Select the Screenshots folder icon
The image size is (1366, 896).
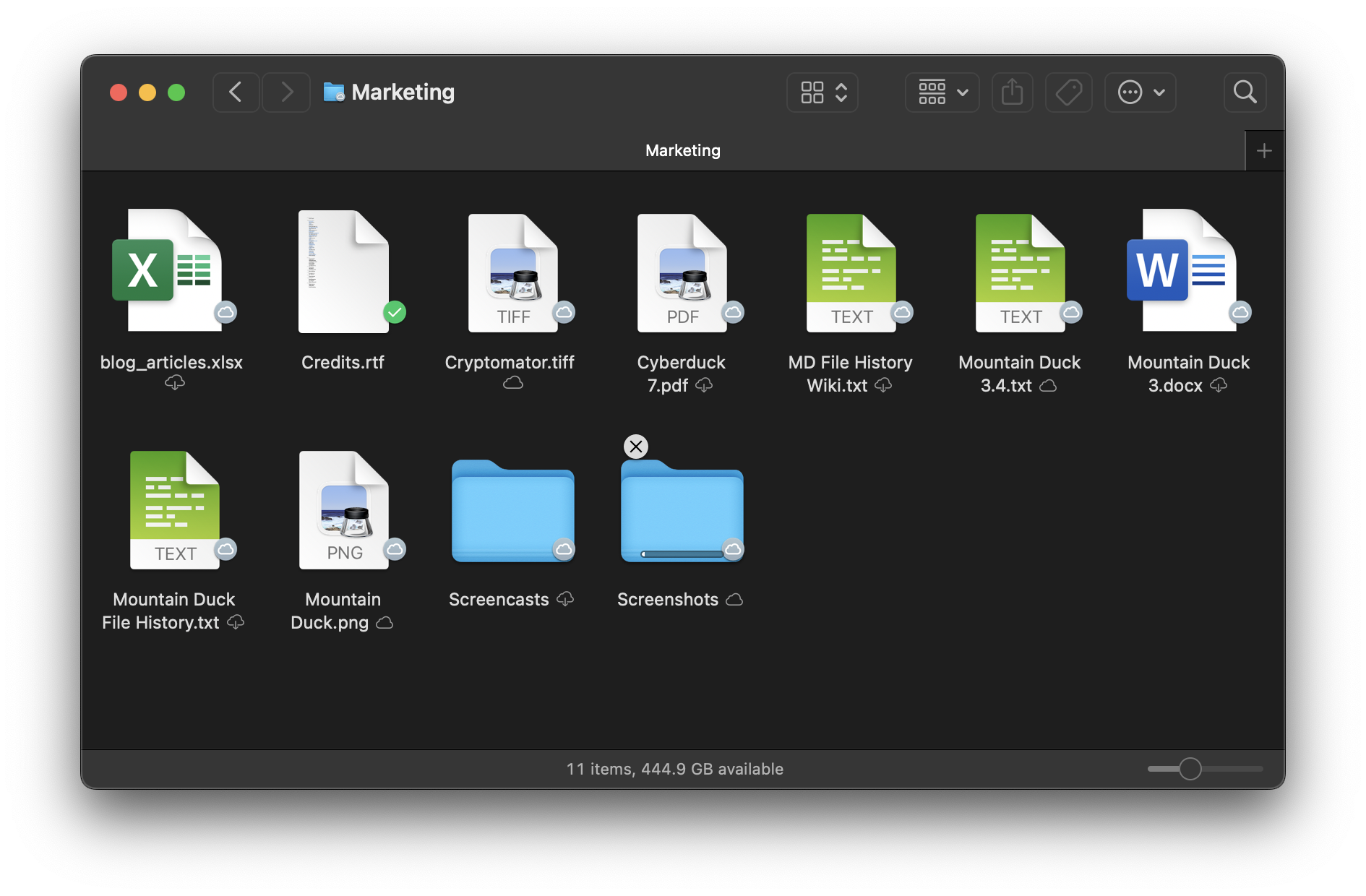tap(682, 511)
